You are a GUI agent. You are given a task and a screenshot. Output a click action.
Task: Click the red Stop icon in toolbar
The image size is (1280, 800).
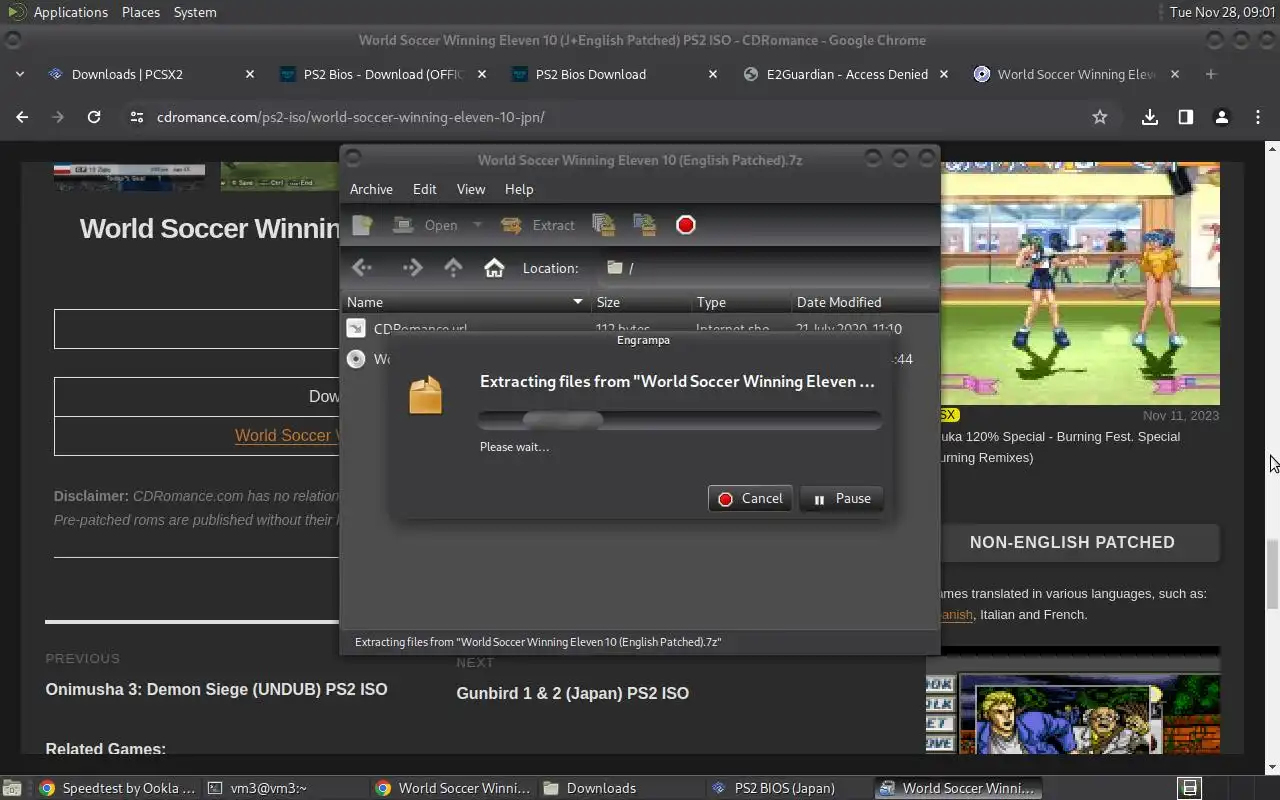pyautogui.click(x=685, y=225)
